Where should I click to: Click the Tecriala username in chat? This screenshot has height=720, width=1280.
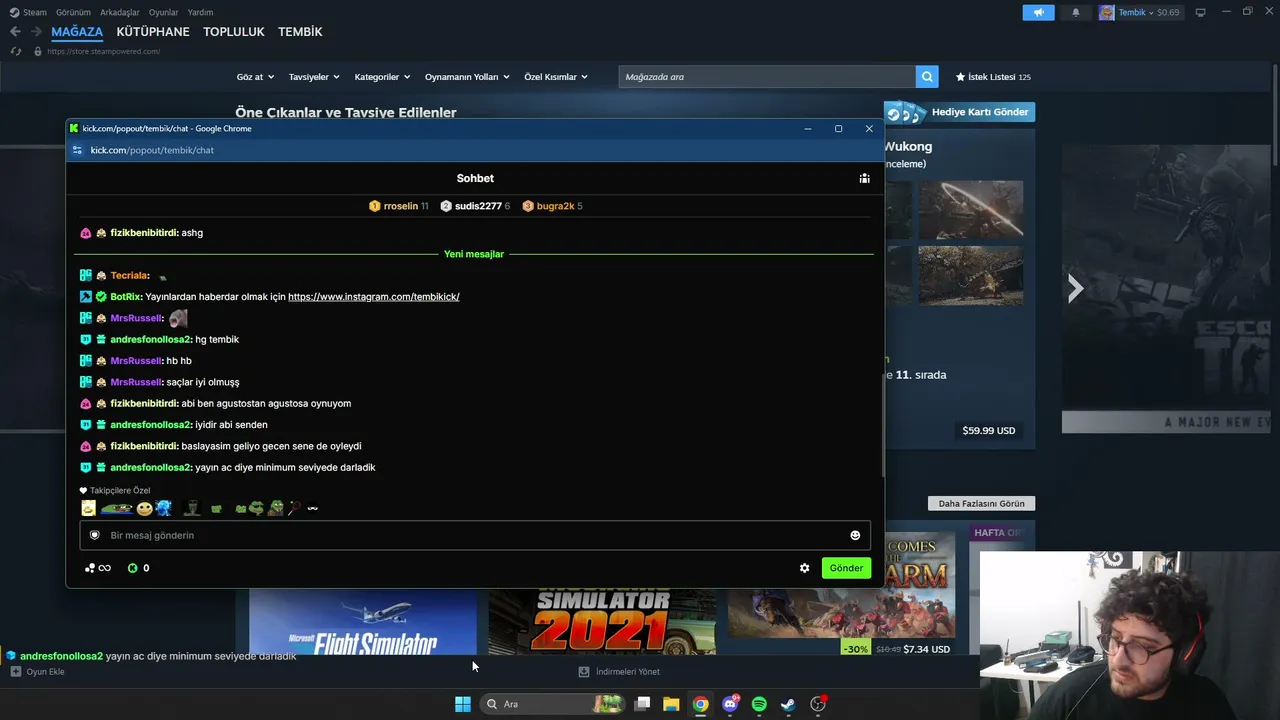[x=130, y=276]
